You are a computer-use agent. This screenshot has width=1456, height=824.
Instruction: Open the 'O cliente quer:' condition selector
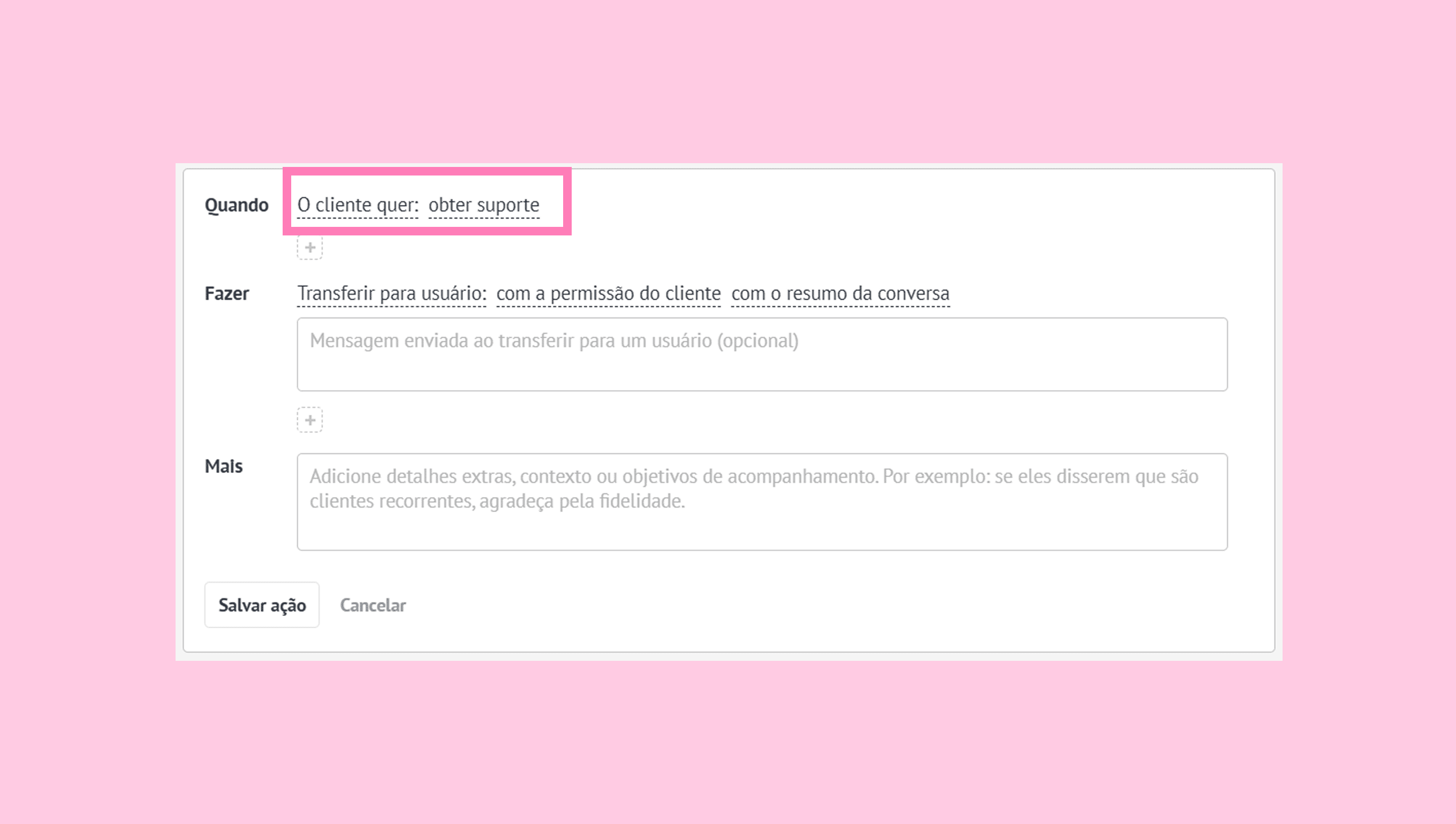pyautogui.click(x=358, y=205)
